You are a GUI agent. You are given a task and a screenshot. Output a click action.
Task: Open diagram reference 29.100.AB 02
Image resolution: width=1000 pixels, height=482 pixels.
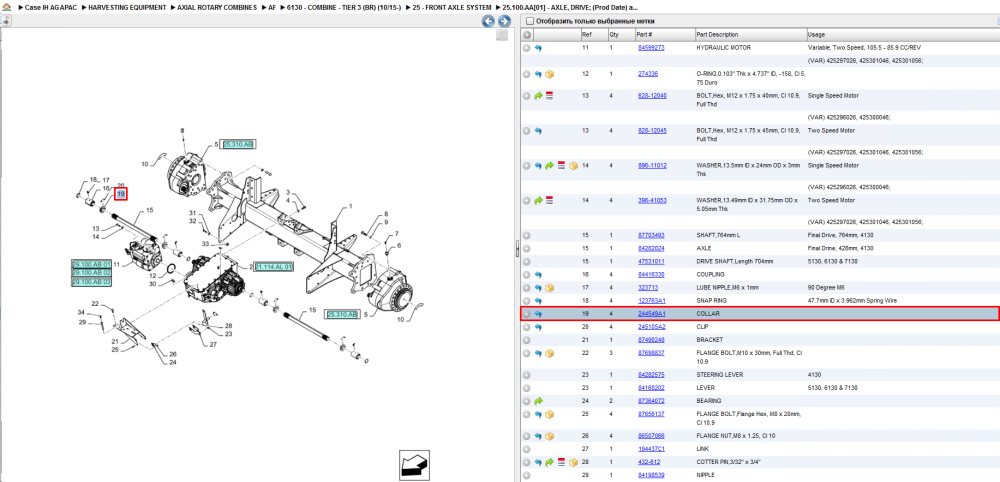91,273
